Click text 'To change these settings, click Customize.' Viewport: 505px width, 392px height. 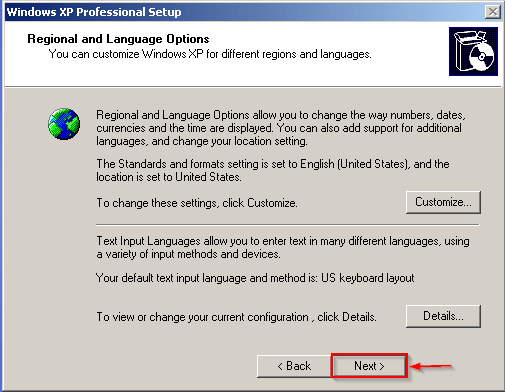click(x=197, y=203)
